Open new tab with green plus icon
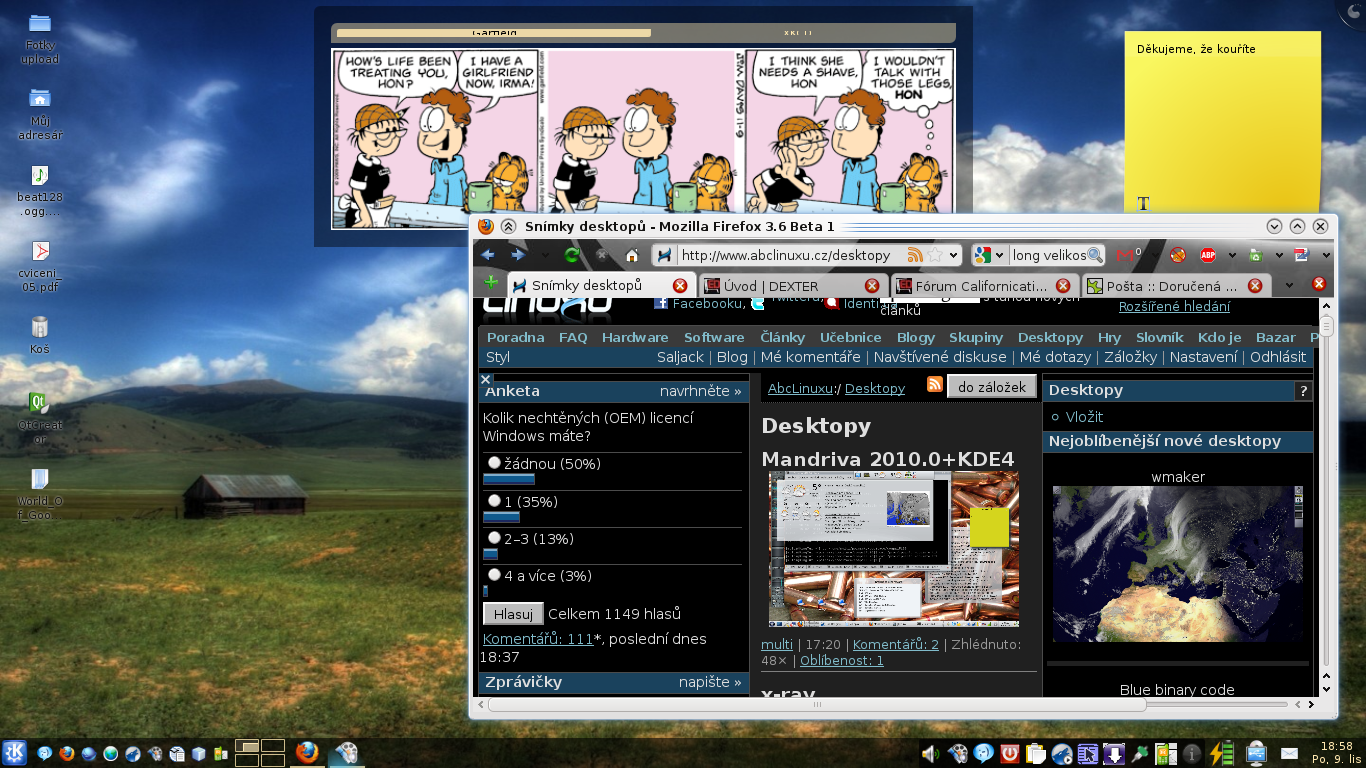This screenshot has width=1366, height=768. tap(491, 284)
